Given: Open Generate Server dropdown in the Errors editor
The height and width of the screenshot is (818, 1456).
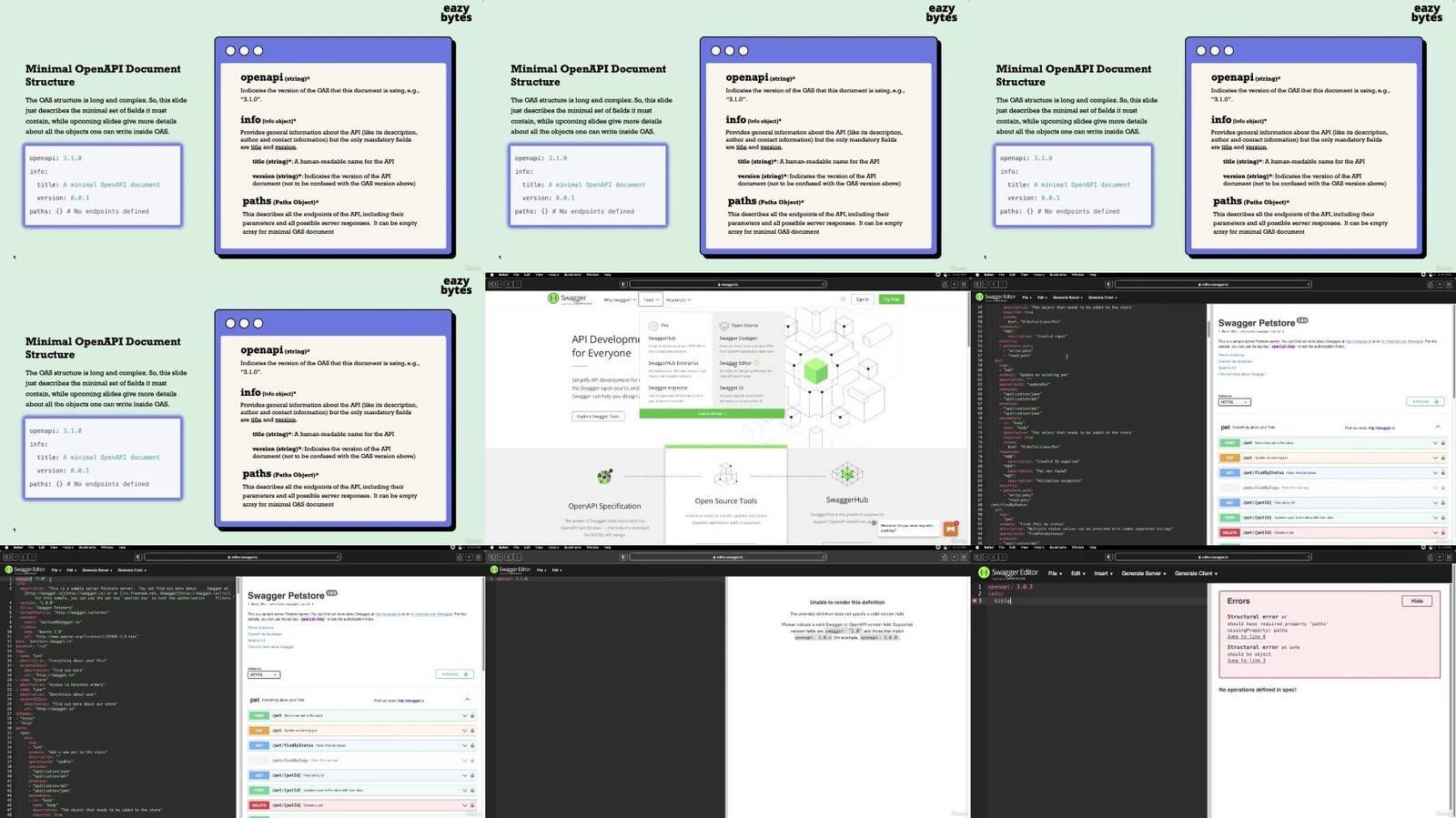Looking at the screenshot, I should [x=1143, y=573].
